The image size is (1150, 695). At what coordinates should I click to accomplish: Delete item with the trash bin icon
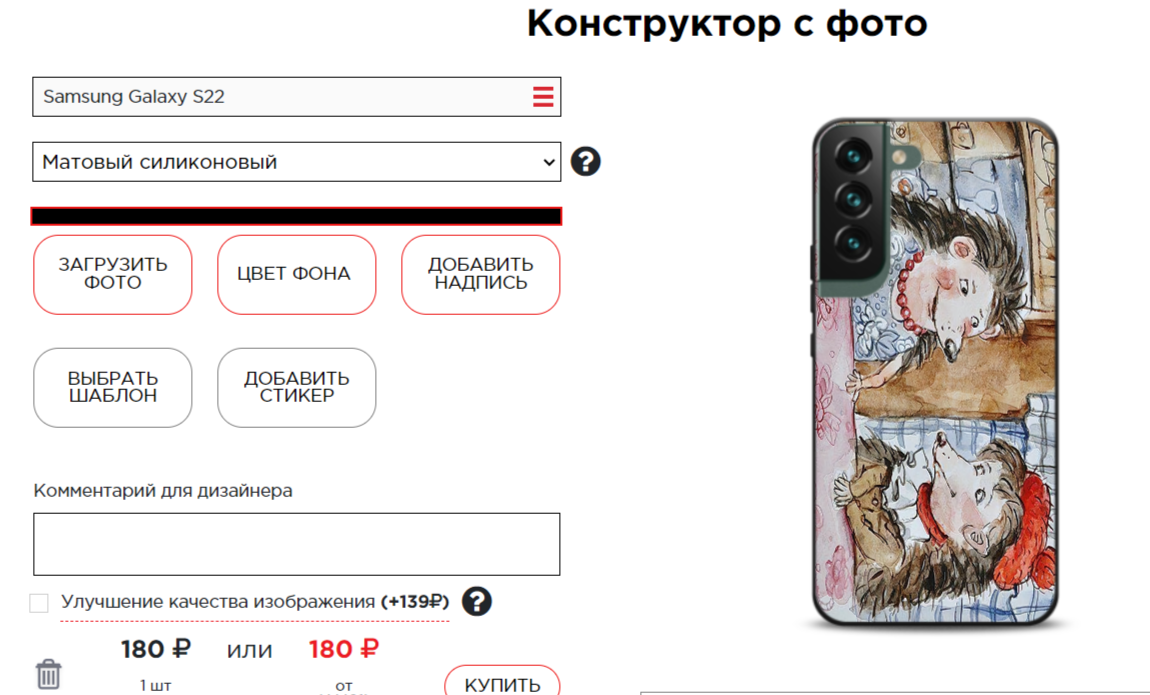[x=48, y=674]
